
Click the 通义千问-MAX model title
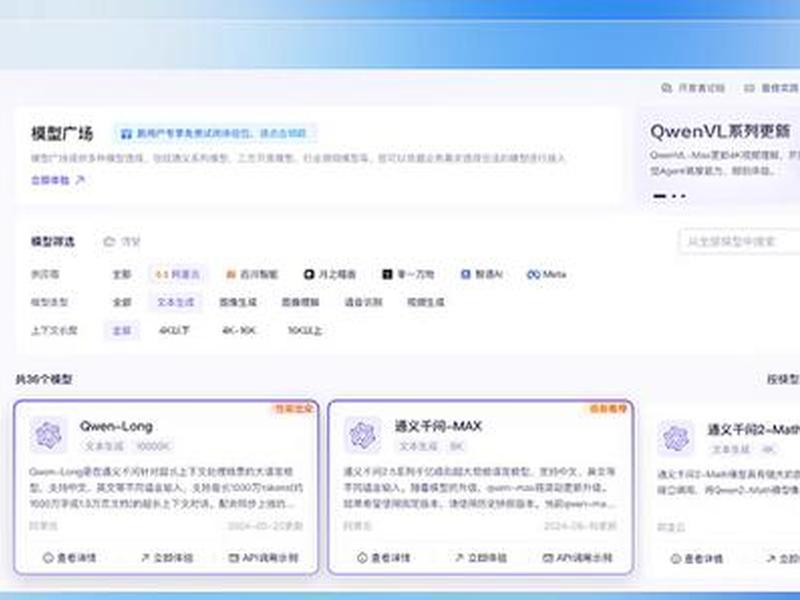(438, 427)
